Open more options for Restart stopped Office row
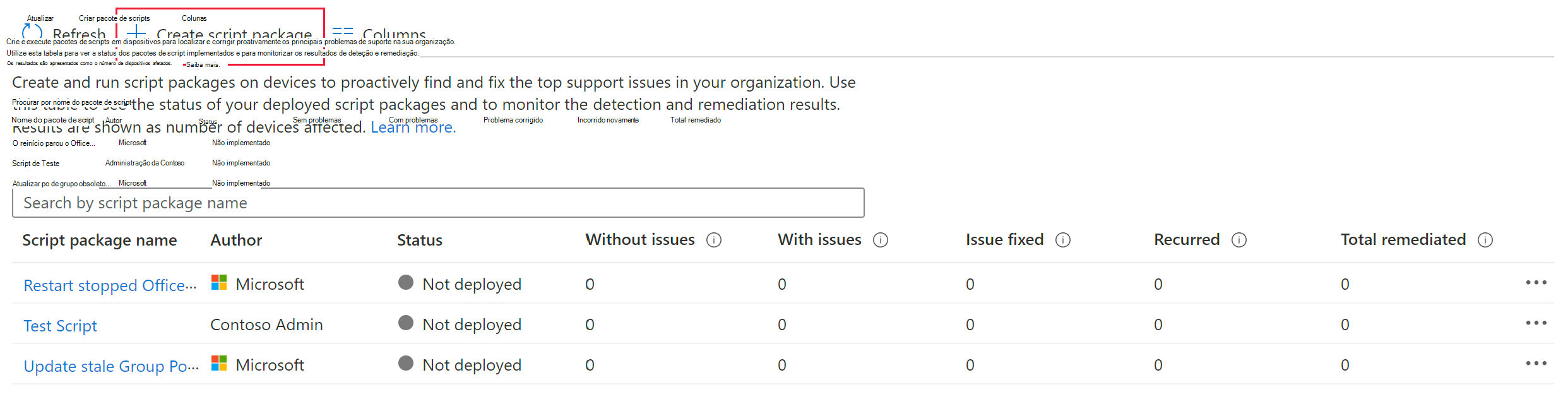Image resolution: width=1568 pixels, height=399 pixels. pyautogui.click(x=1536, y=283)
